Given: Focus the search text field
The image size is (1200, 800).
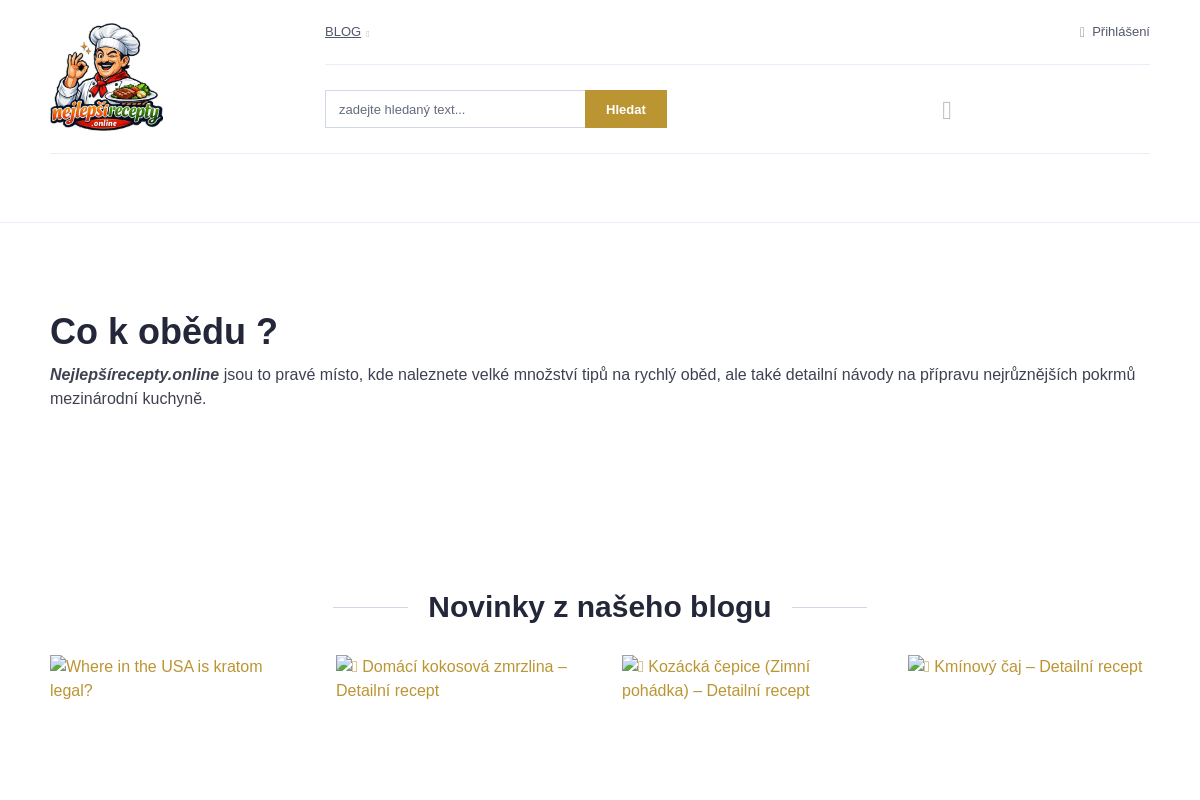Looking at the screenshot, I should pyautogui.click(x=455, y=109).
